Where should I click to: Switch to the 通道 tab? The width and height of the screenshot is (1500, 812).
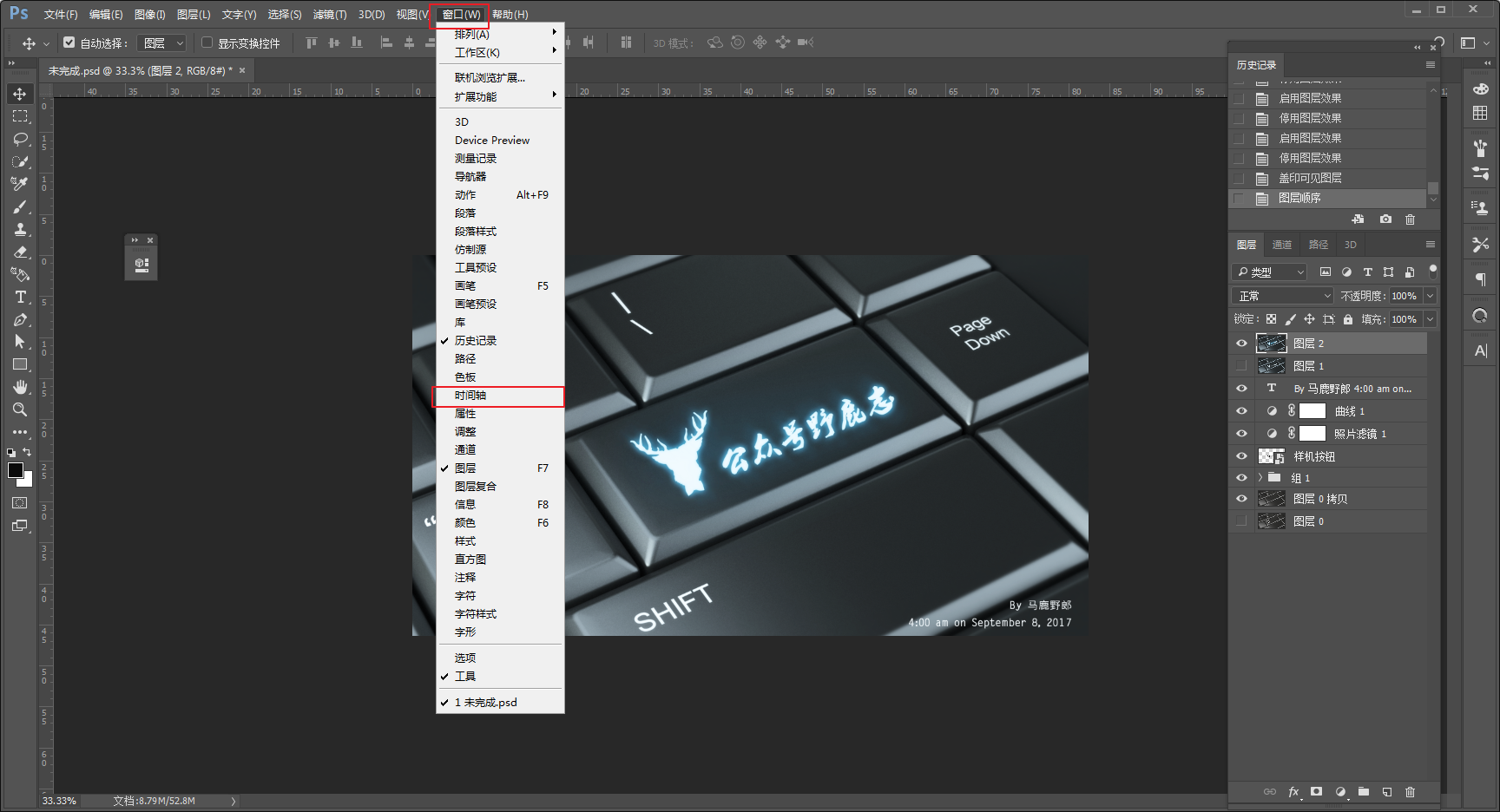coord(1282,245)
